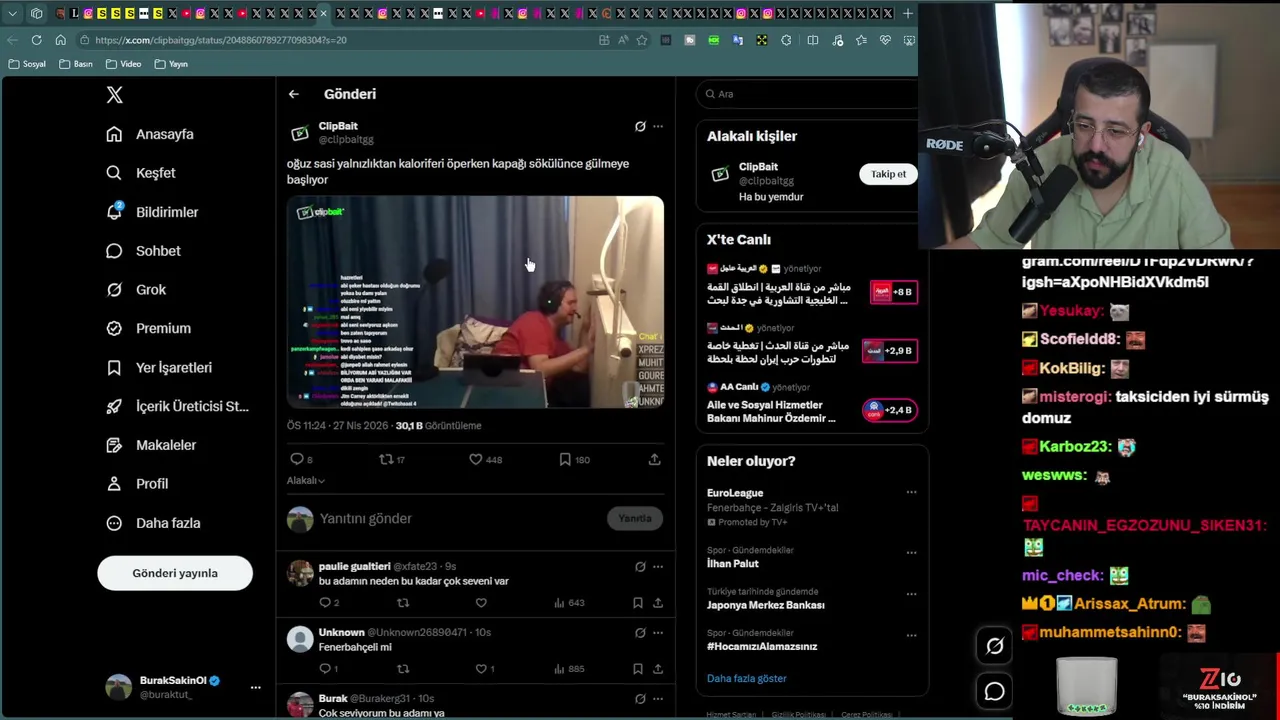Click Gönderi yayınla button
Screen dimensions: 1280x720
(x=175, y=573)
